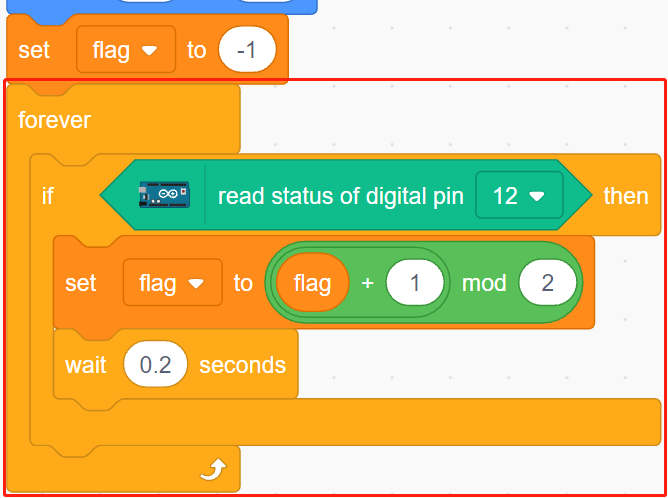Click the forever loop arrow icon

point(213,469)
